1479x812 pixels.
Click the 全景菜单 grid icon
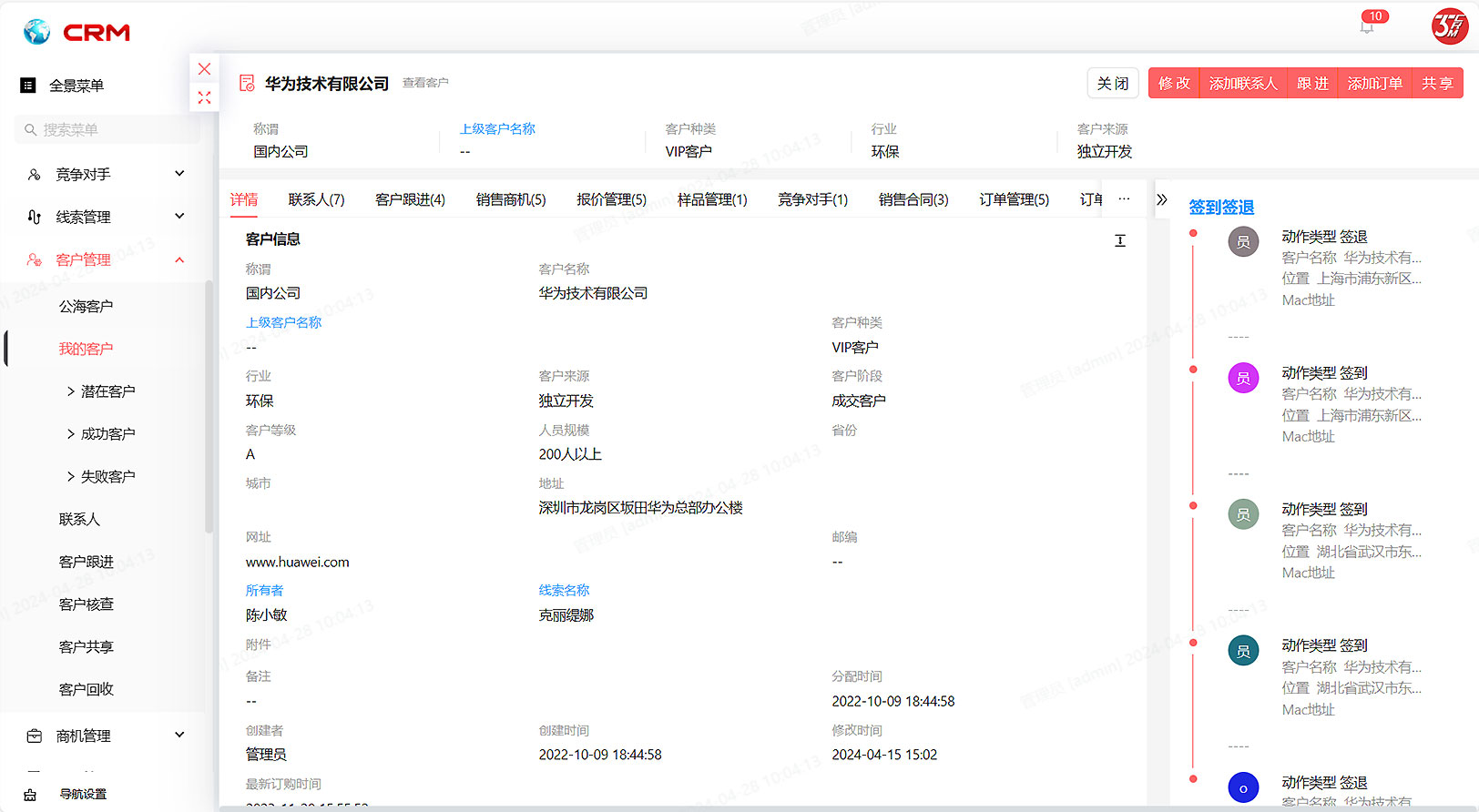[28, 86]
